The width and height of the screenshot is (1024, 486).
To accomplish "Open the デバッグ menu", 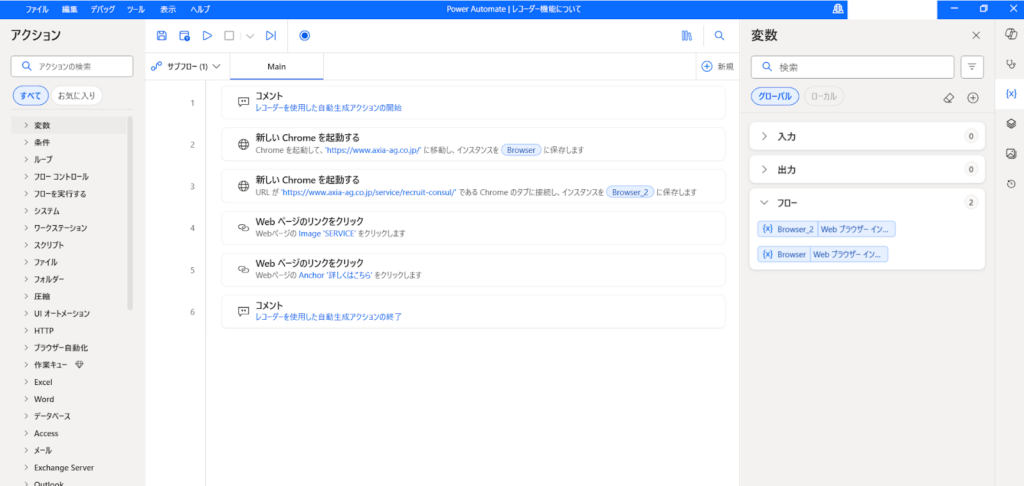I will point(102,9).
